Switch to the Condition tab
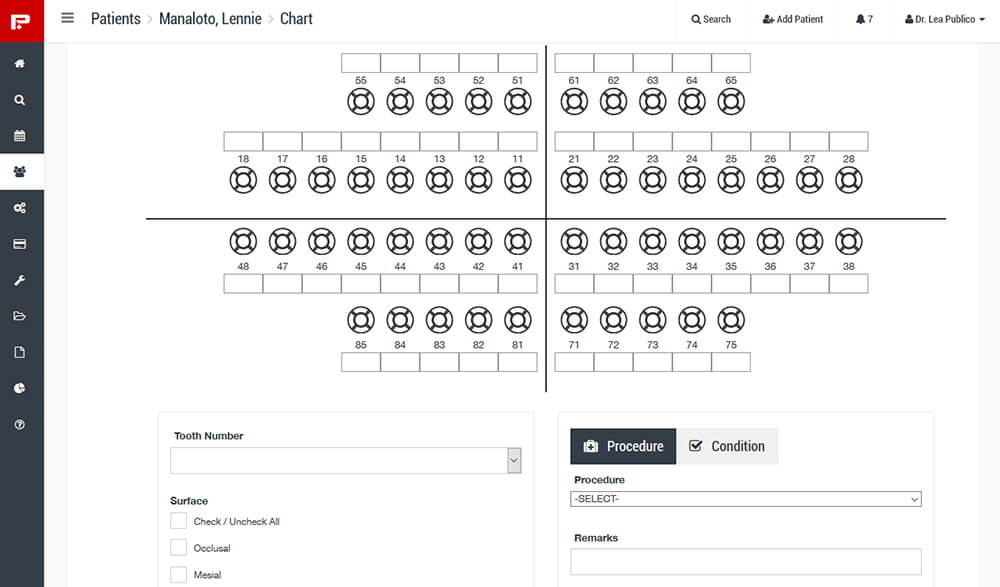The image size is (1000, 587). pos(727,446)
